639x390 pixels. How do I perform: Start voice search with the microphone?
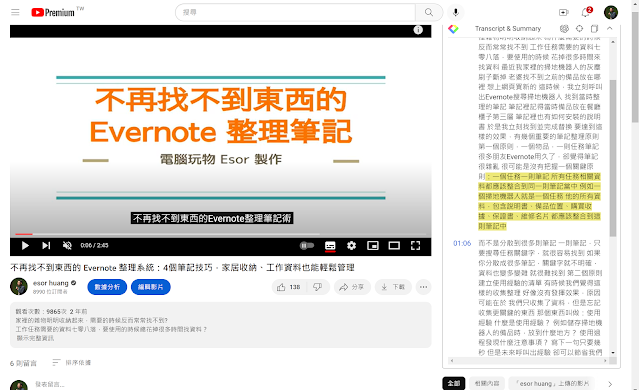click(456, 12)
